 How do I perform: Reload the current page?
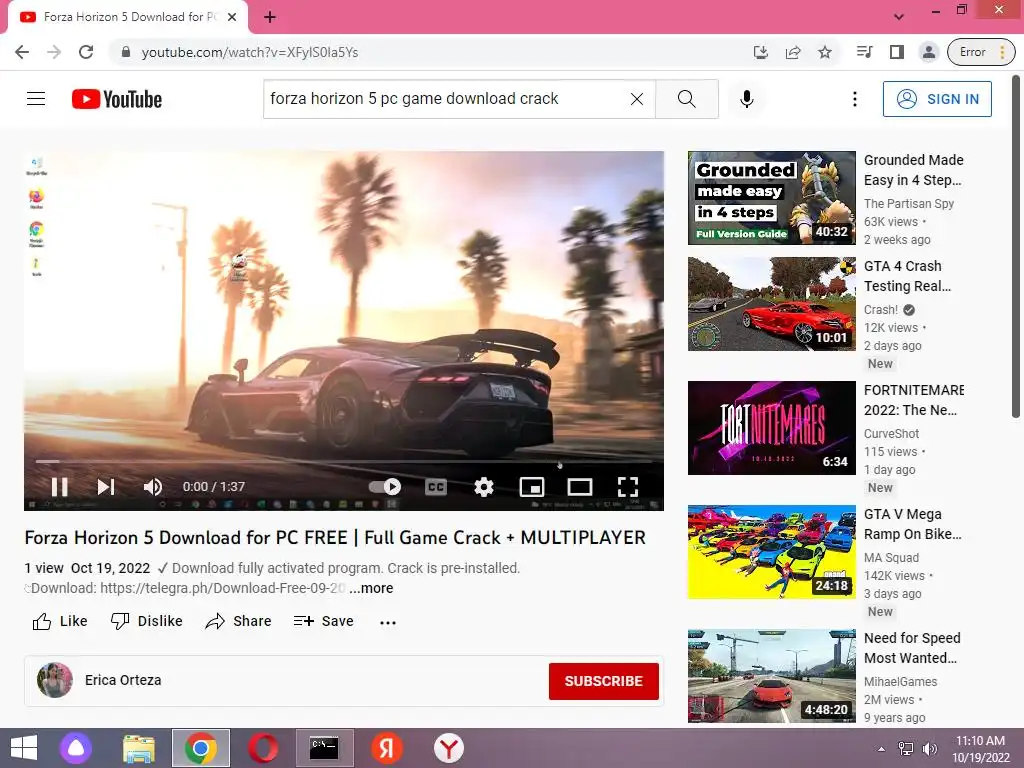86,52
